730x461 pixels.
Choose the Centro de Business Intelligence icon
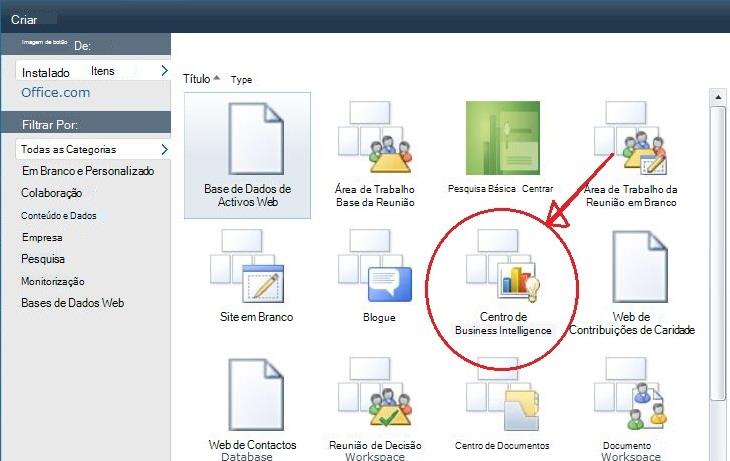[503, 266]
